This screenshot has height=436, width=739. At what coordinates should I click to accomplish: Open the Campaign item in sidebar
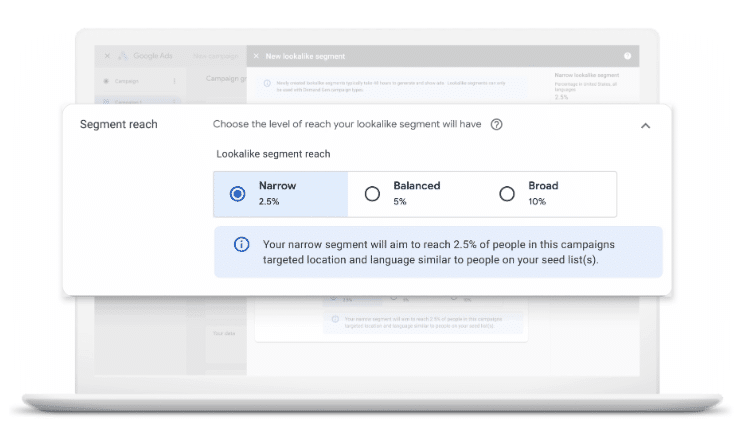(x=127, y=81)
